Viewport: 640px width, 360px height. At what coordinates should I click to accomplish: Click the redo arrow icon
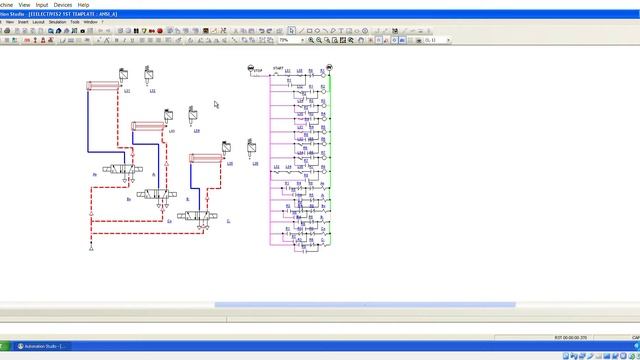pos(269,31)
